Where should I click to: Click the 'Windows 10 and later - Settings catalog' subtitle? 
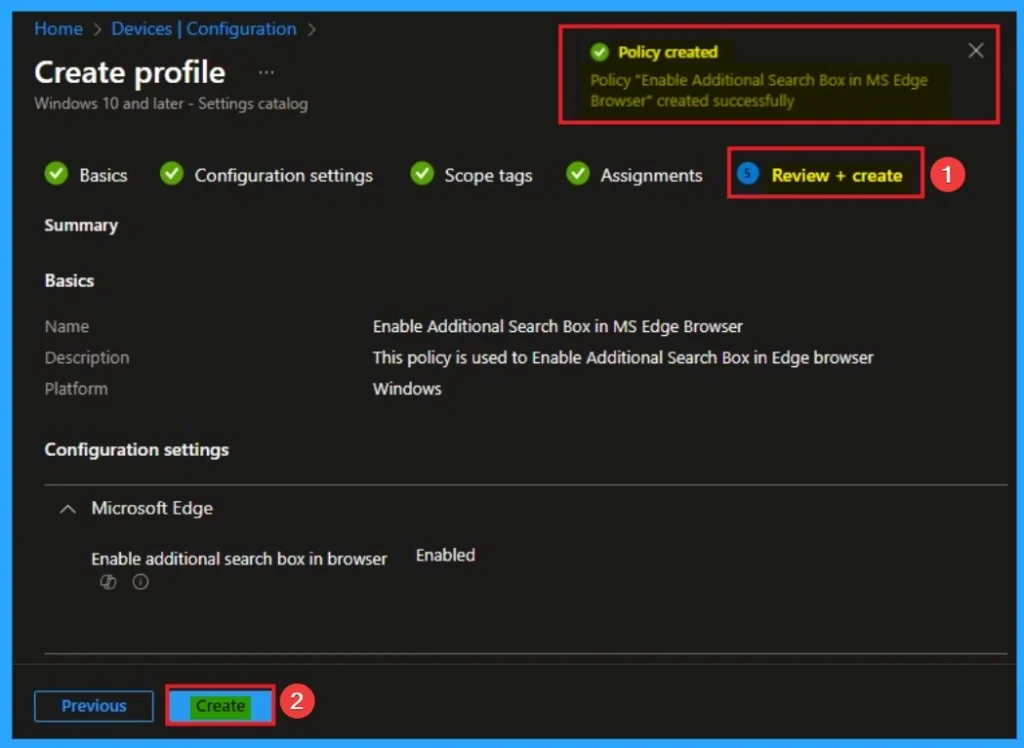[170, 104]
